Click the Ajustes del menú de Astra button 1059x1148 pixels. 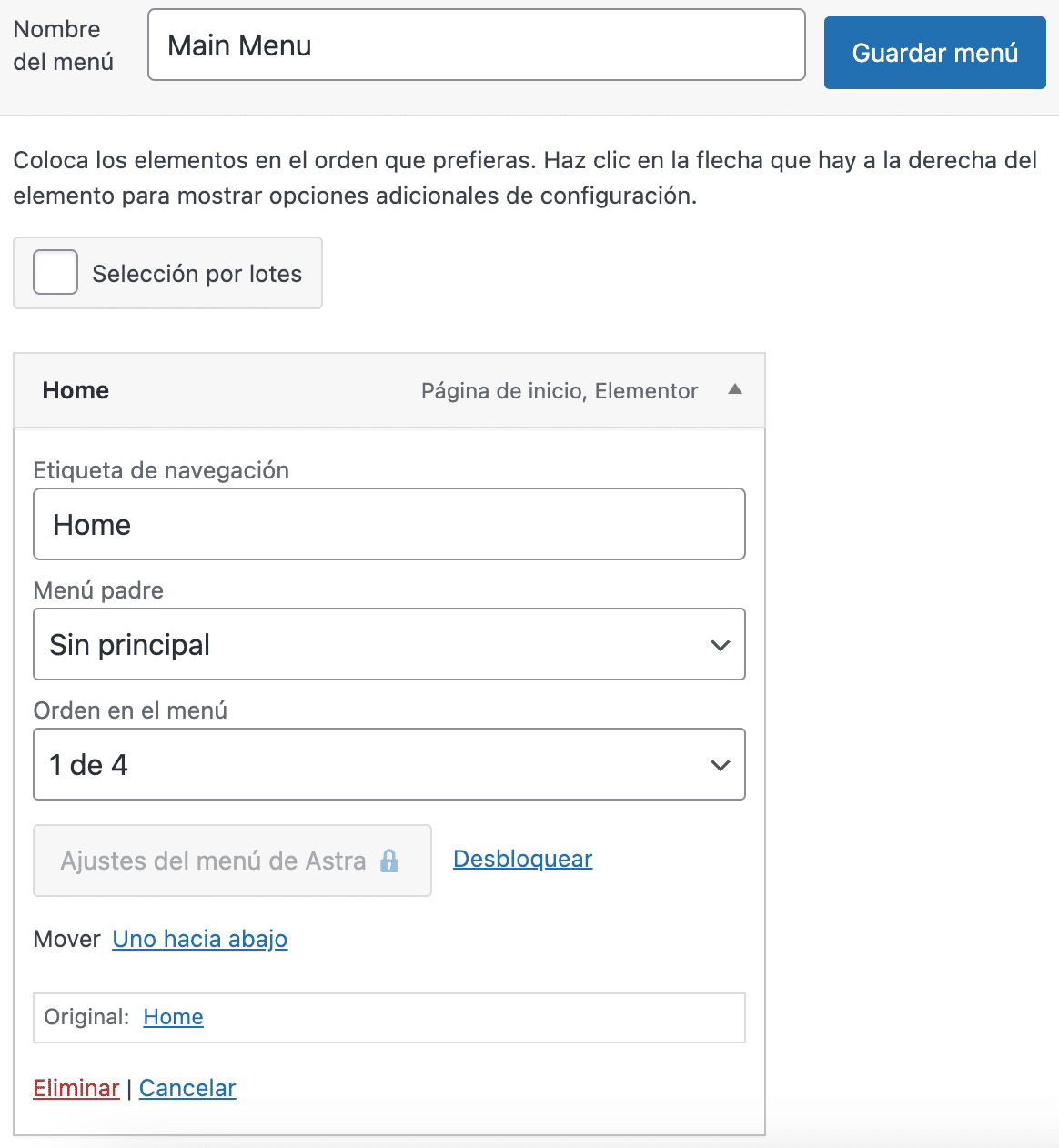214,861
